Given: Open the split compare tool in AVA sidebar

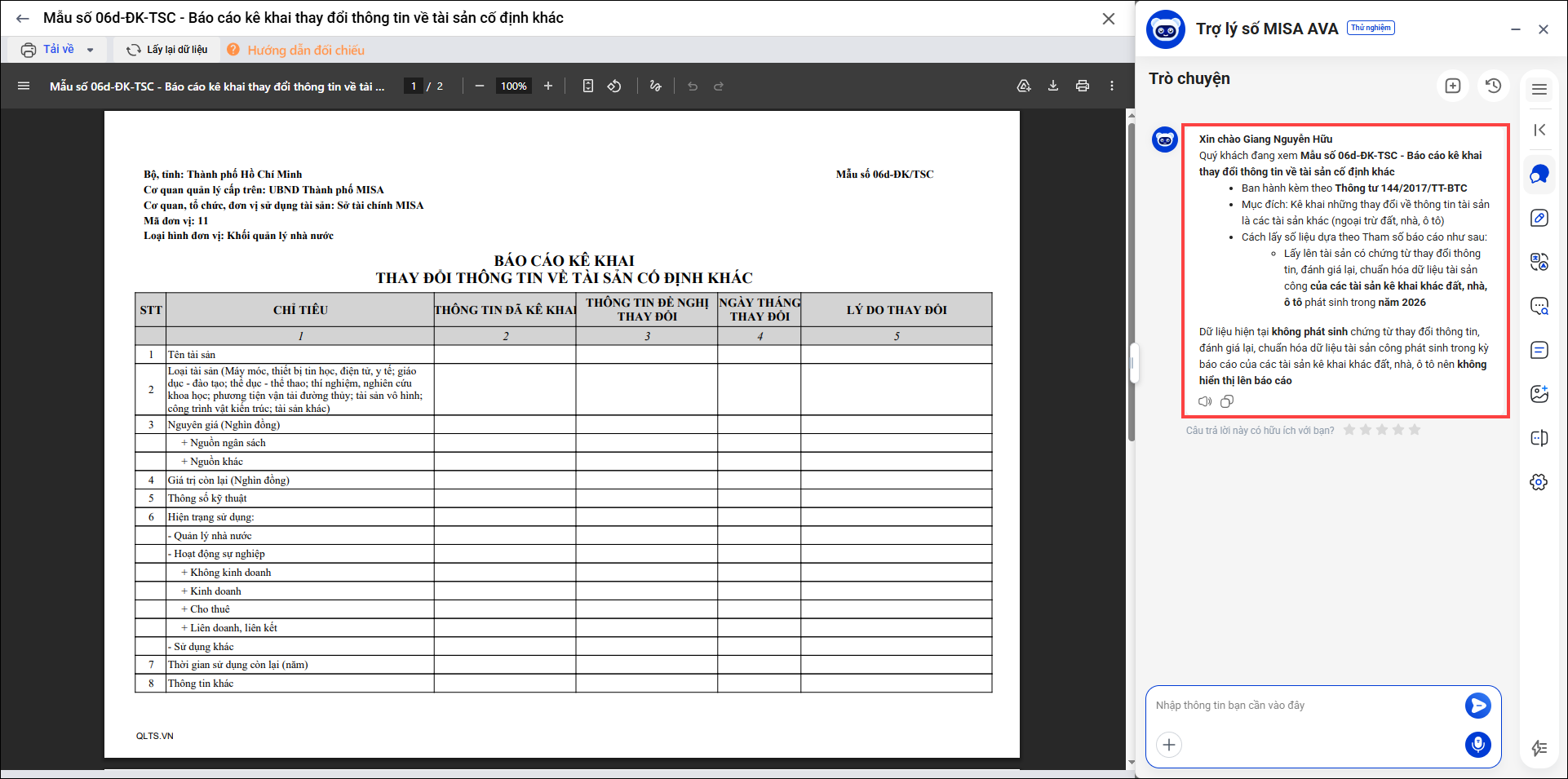Looking at the screenshot, I should (1539, 438).
